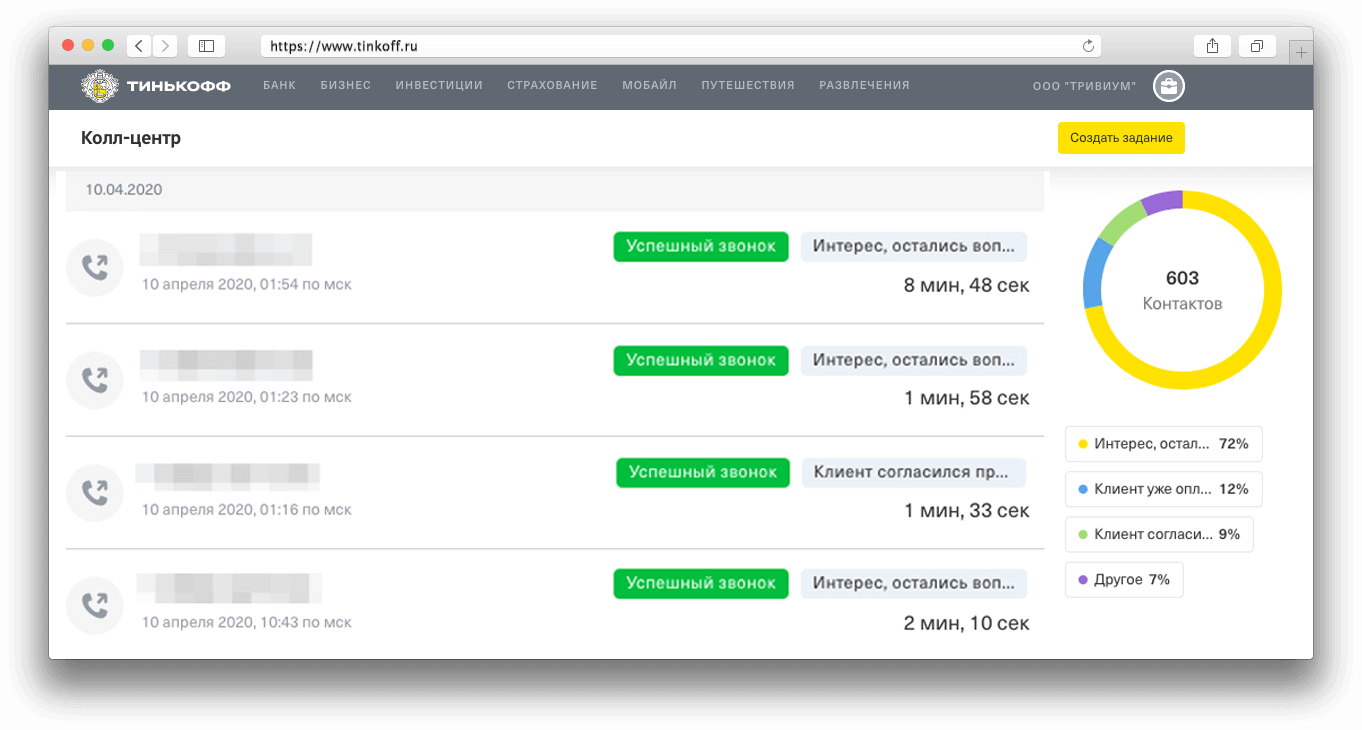Select the Клиент согласи... 9% legend chip

1159,534
